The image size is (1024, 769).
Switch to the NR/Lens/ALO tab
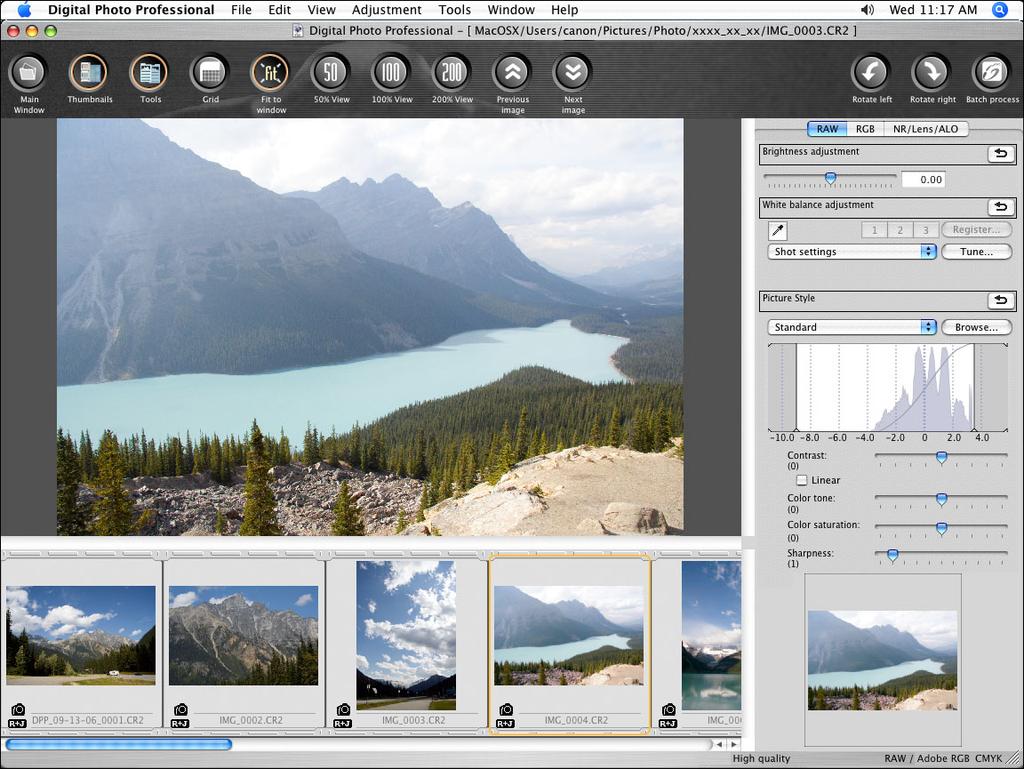pyautogui.click(x=925, y=129)
